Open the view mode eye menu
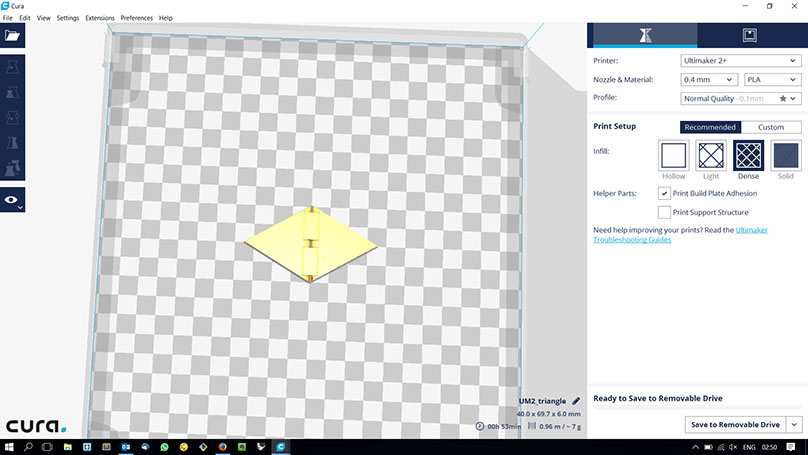This screenshot has height=455, width=808. (x=12, y=200)
